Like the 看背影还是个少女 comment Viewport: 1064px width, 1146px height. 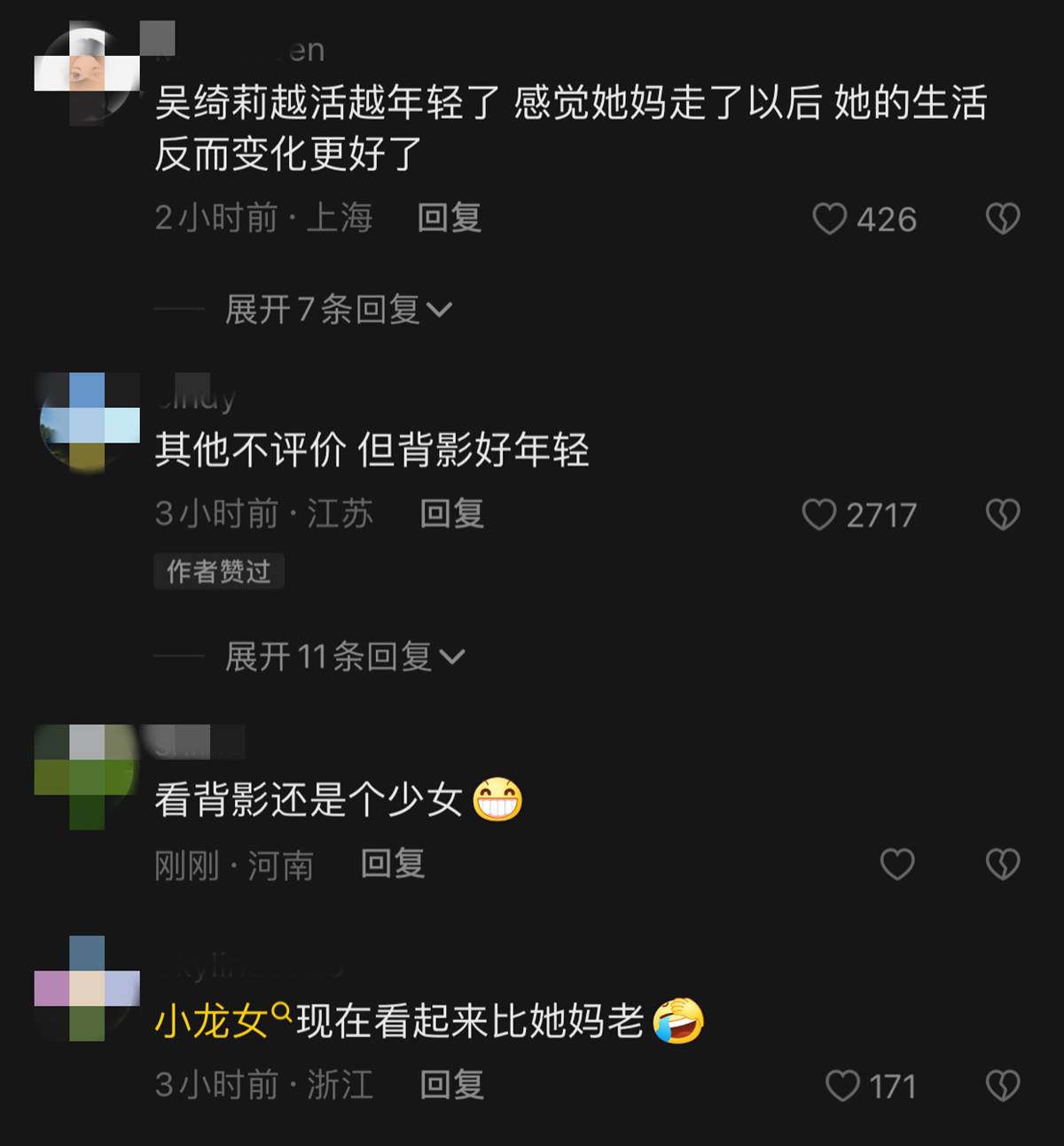point(896,864)
